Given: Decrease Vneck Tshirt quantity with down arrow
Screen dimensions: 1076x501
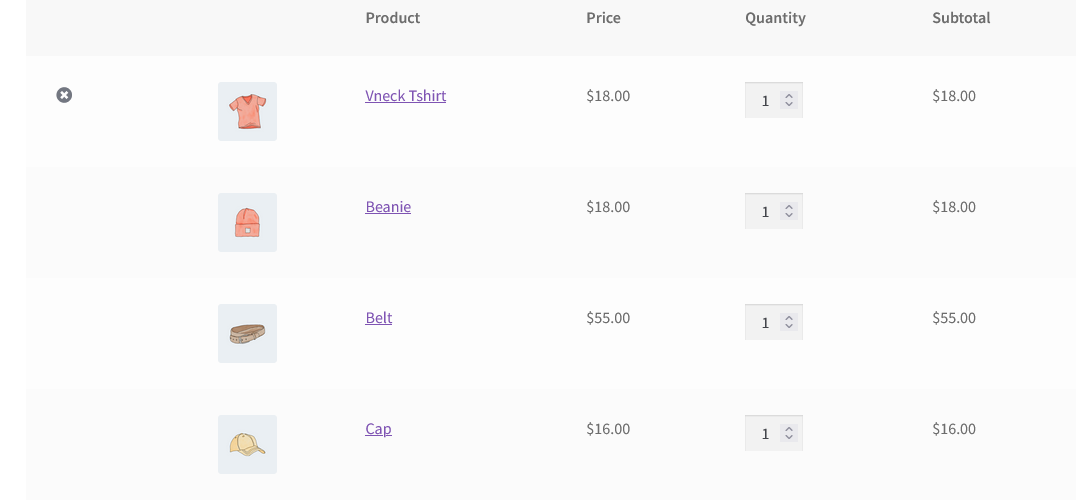Looking at the screenshot, I should point(789,104).
